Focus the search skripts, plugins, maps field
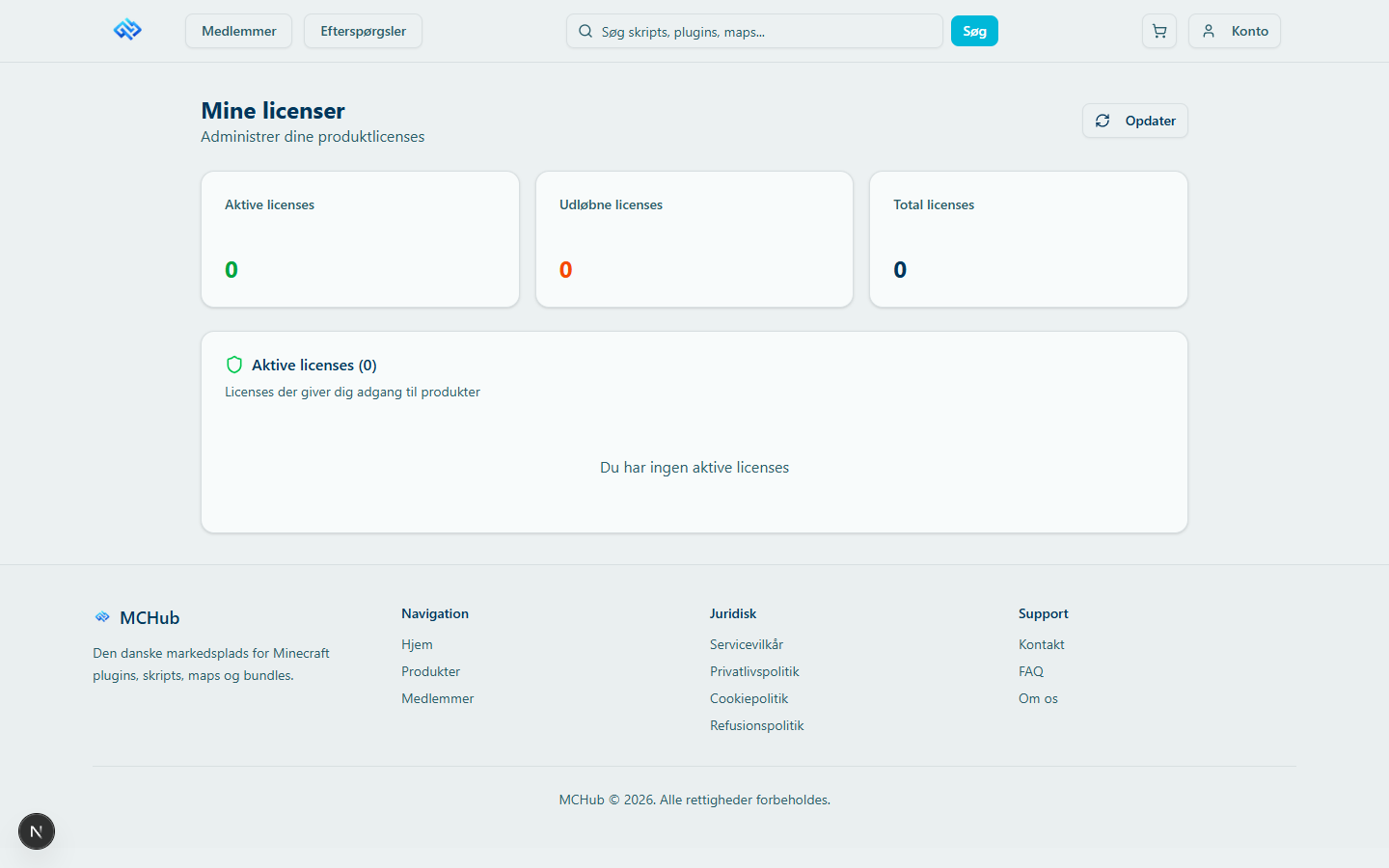The height and width of the screenshot is (868, 1389). coord(754,31)
